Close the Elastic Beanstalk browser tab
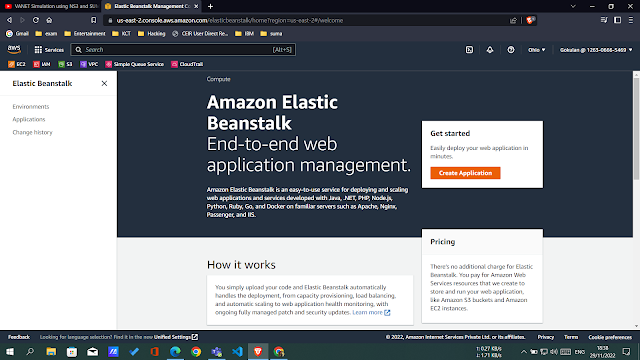The height and width of the screenshot is (360, 640). 196,6
